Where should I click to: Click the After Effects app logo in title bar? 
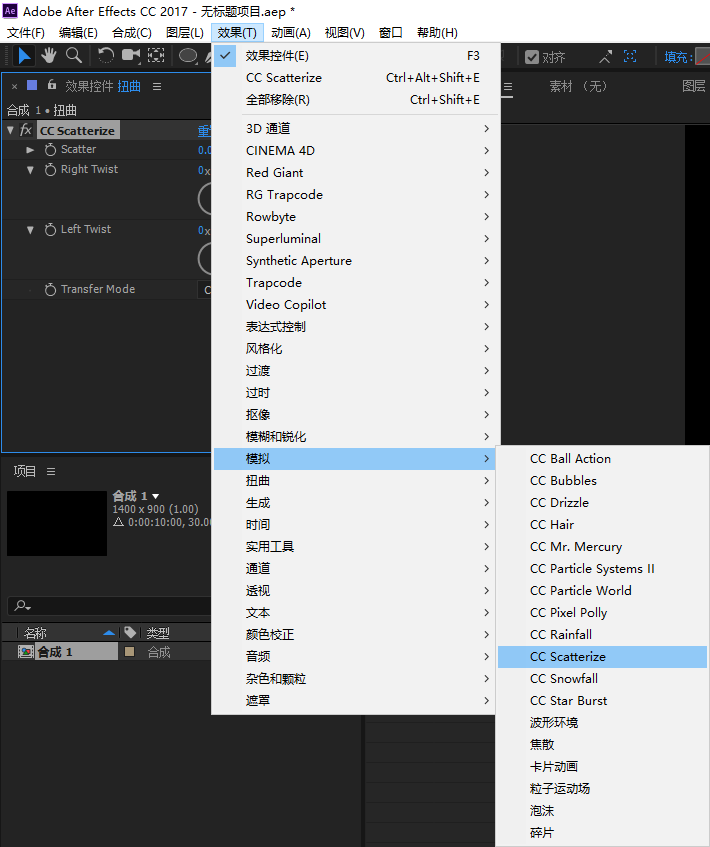[10, 11]
